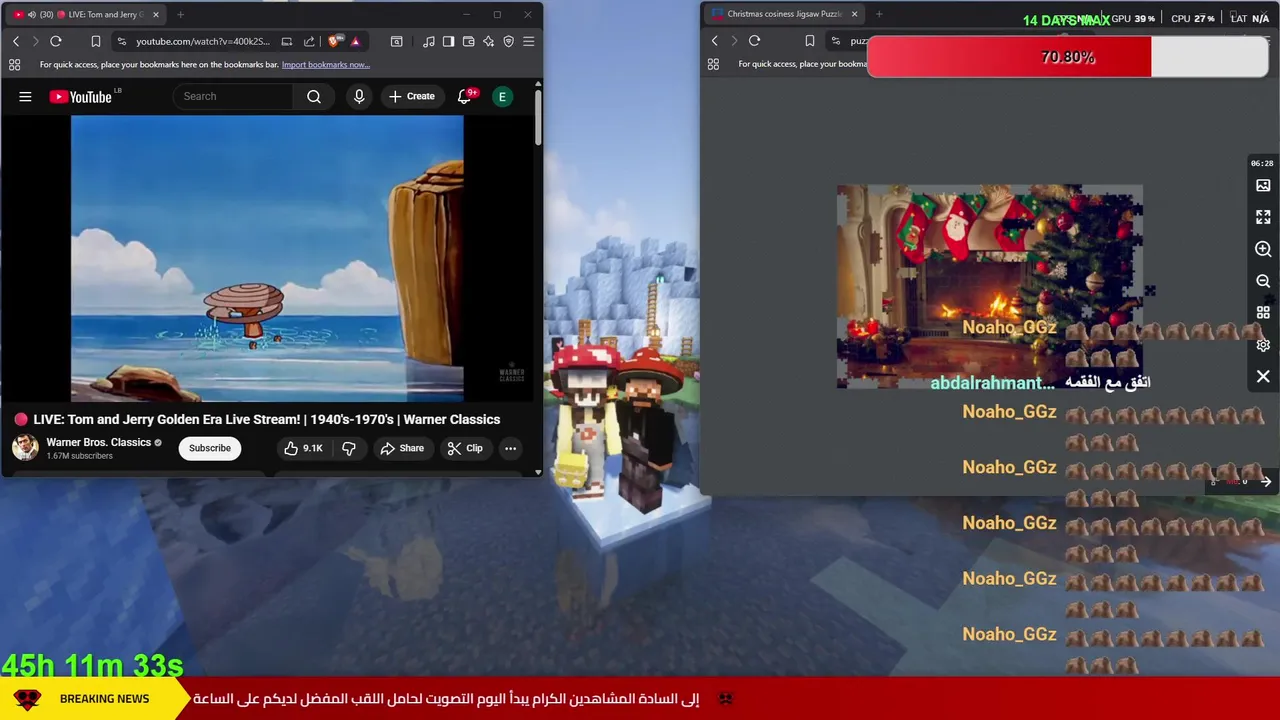
Task: Go back in the YouTube browser window
Action: [x=16, y=41]
